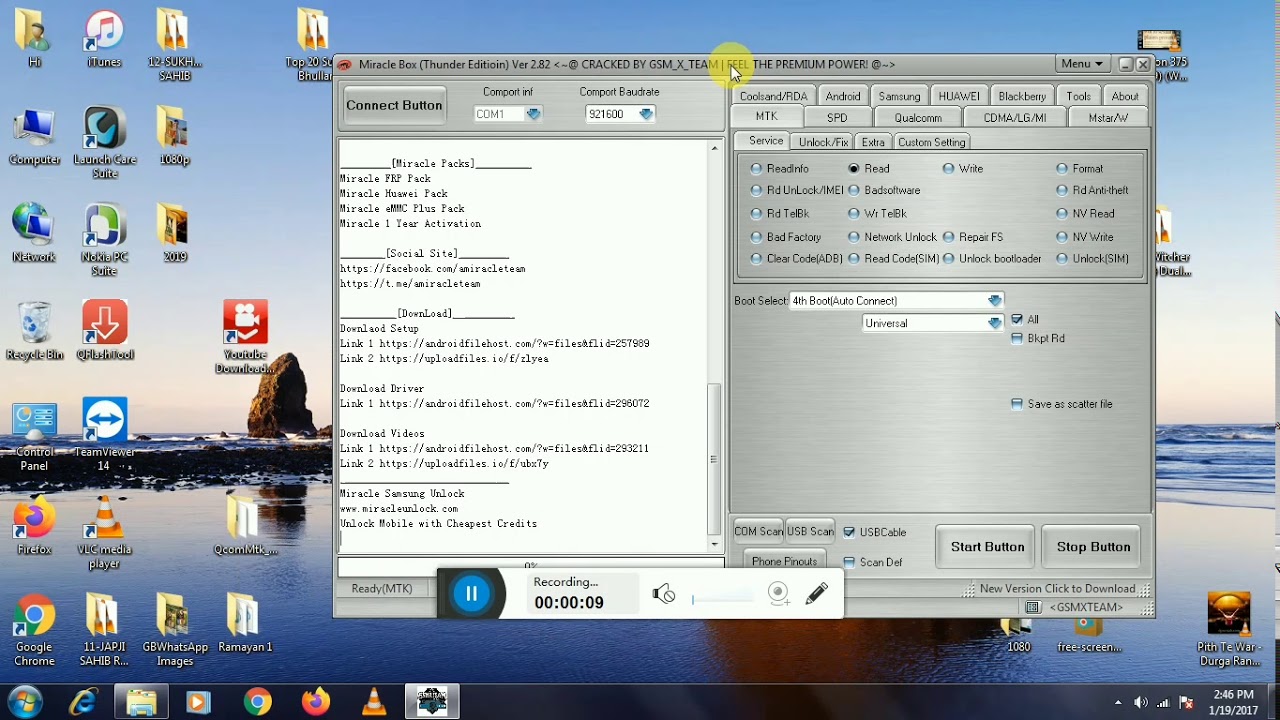
Task: Select the recorder pencil annotation tool
Action: [x=816, y=594]
